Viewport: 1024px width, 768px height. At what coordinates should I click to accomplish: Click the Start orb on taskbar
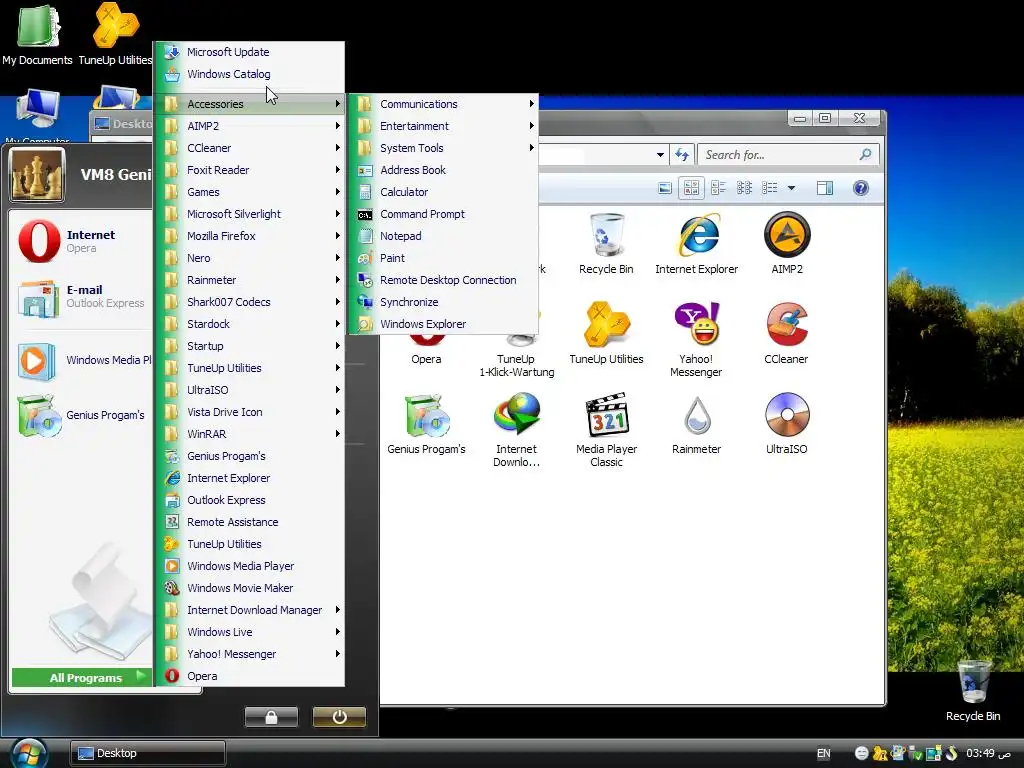click(x=29, y=753)
